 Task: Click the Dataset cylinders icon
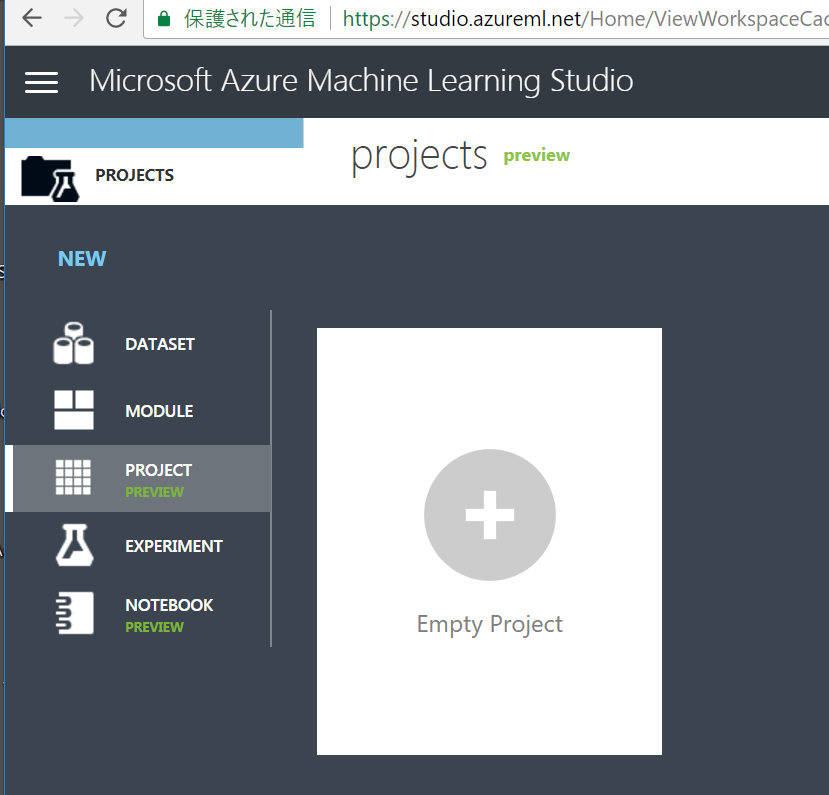click(73, 343)
